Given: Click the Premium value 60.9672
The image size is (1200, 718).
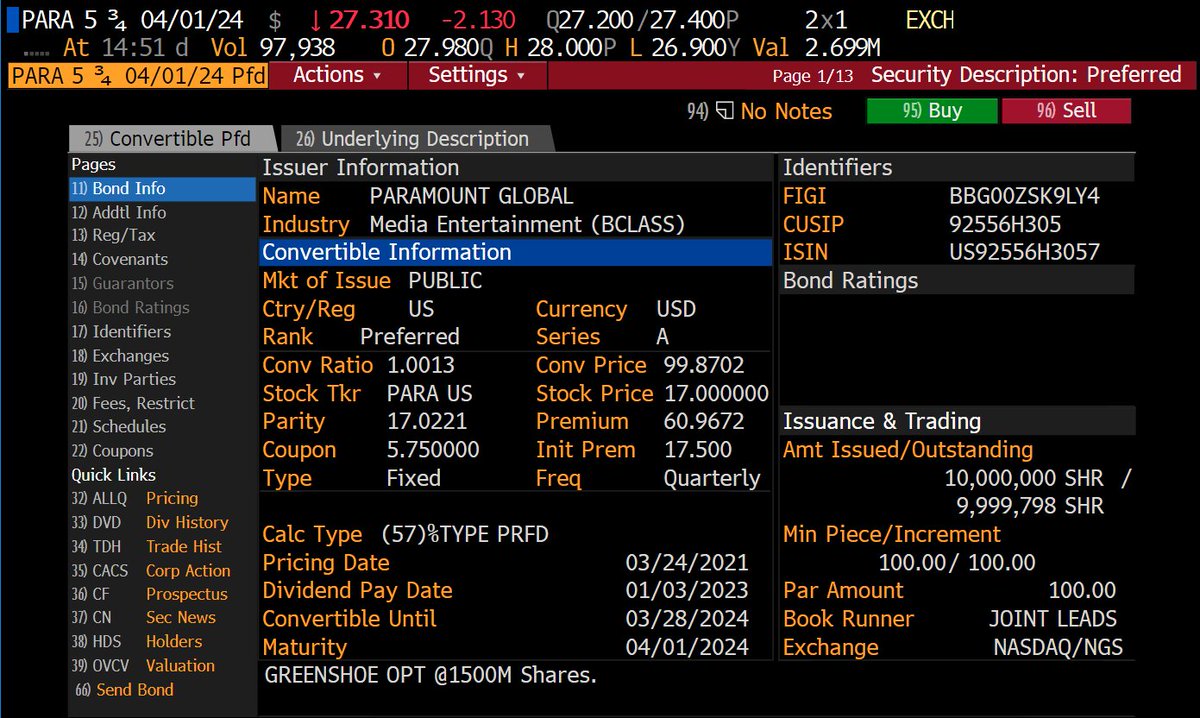Looking at the screenshot, I should click(x=704, y=421).
